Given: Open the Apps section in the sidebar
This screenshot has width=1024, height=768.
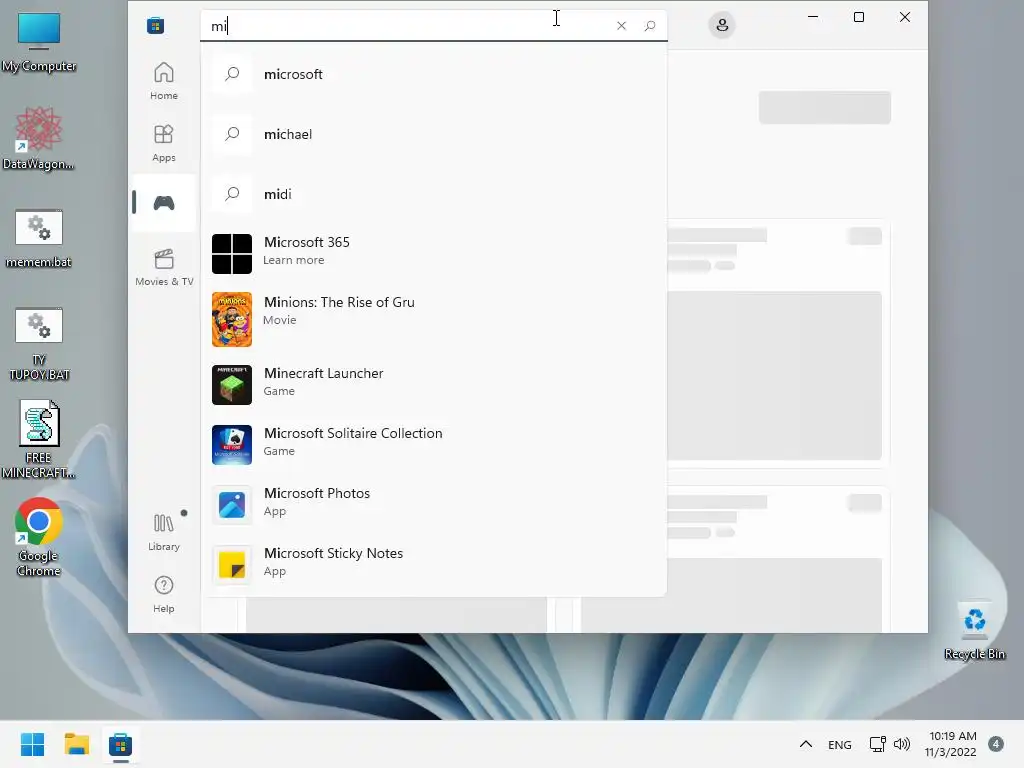Looking at the screenshot, I should click(x=163, y=143).
